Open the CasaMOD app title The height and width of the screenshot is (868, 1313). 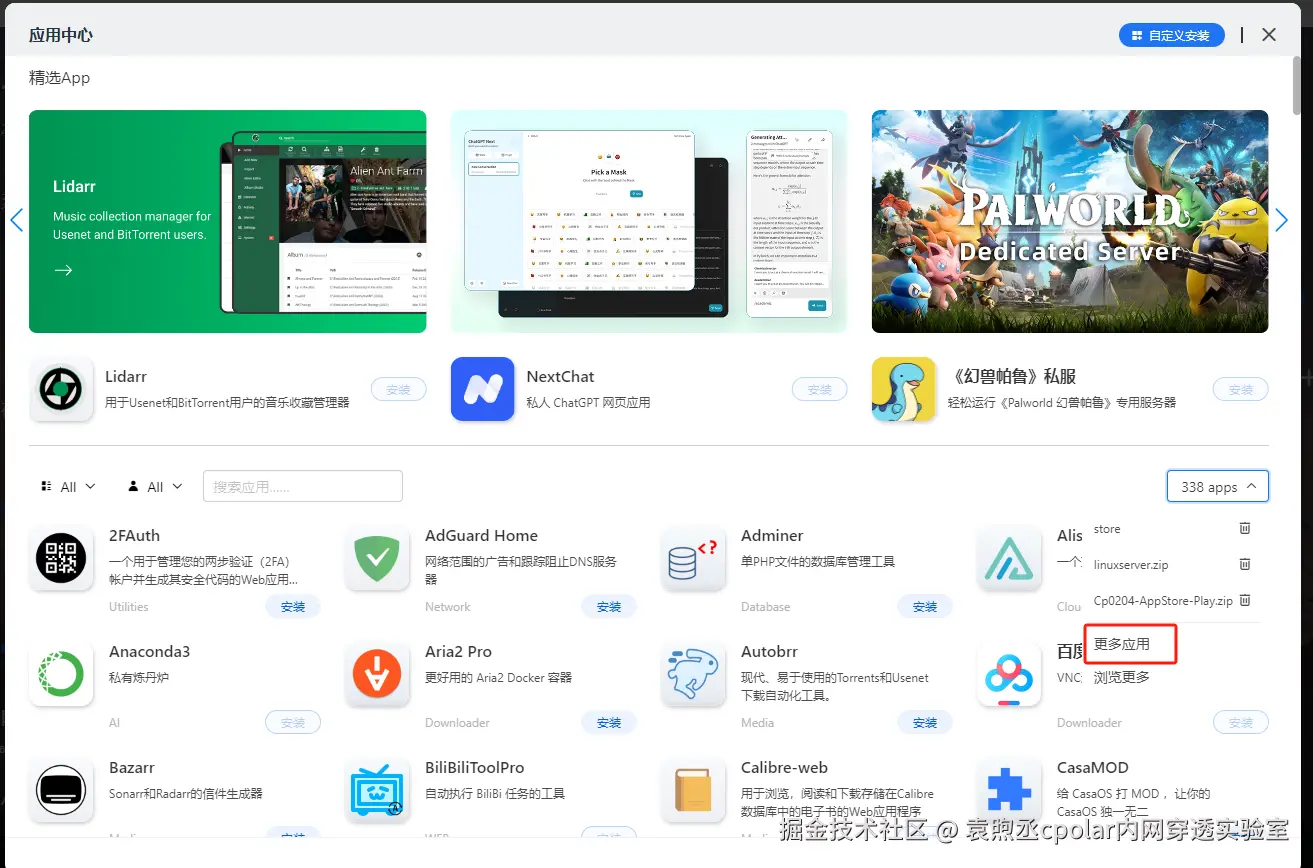(x=1093, y=767)
